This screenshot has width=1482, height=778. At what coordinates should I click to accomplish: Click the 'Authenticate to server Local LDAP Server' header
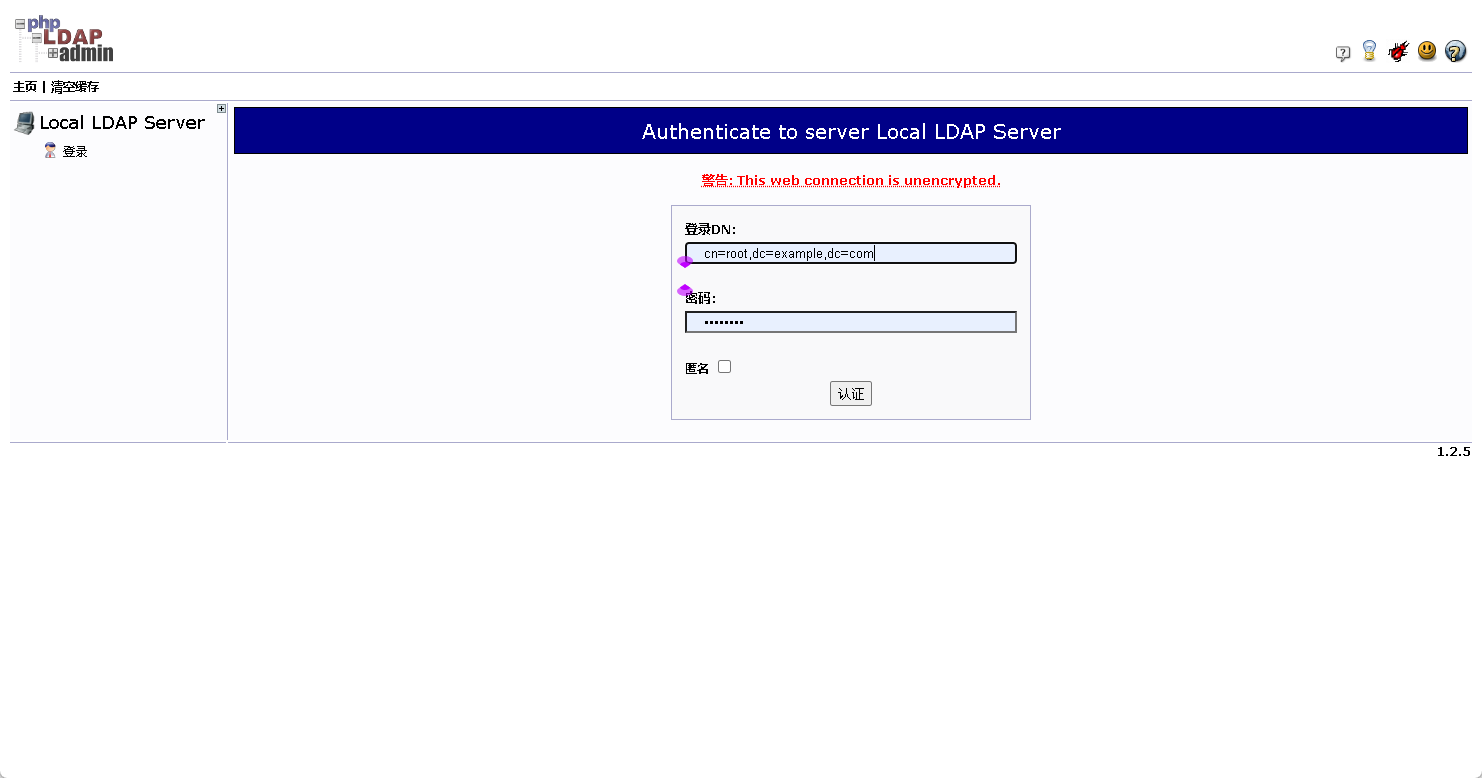pos(851,132)
